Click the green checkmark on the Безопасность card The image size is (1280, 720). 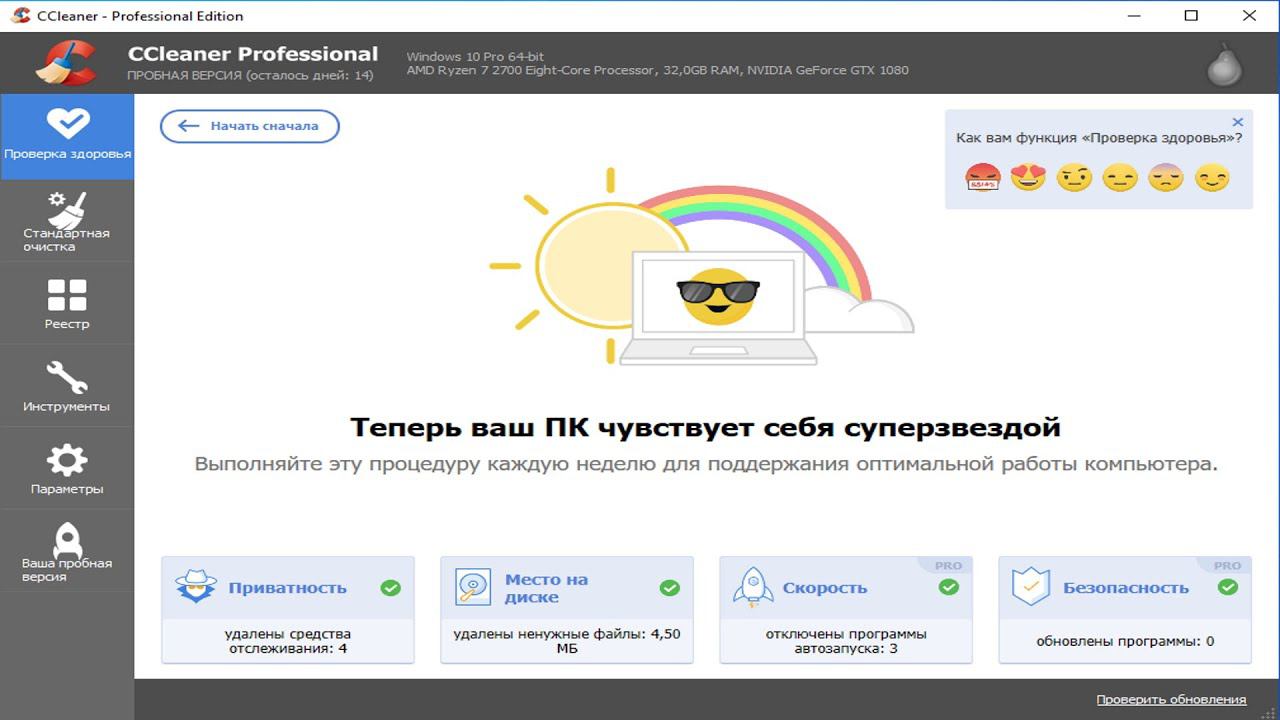pyautogui.click(x=1227, y=588)
